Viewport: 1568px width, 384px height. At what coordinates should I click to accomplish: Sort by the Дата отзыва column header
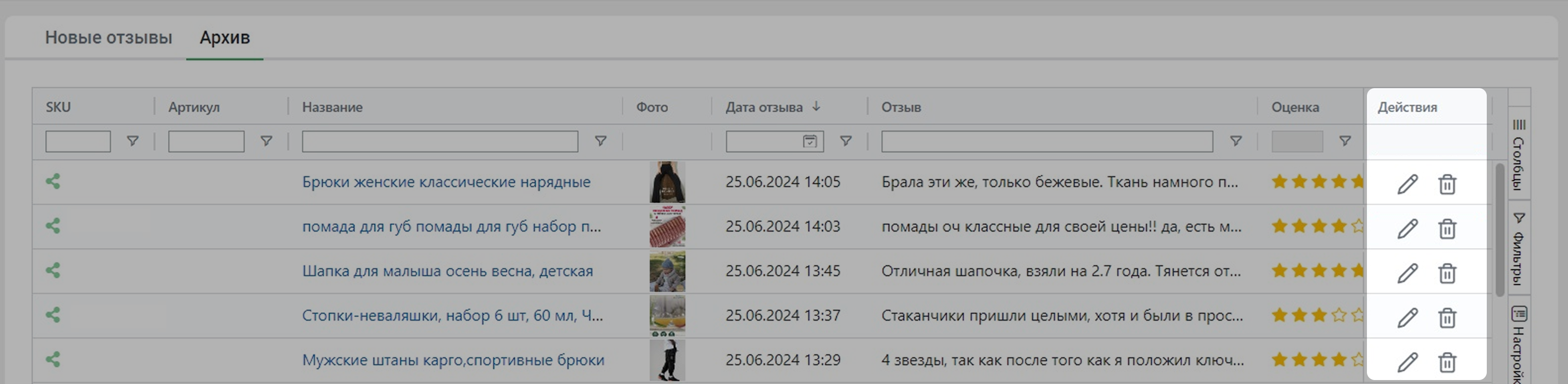point(764,107)
